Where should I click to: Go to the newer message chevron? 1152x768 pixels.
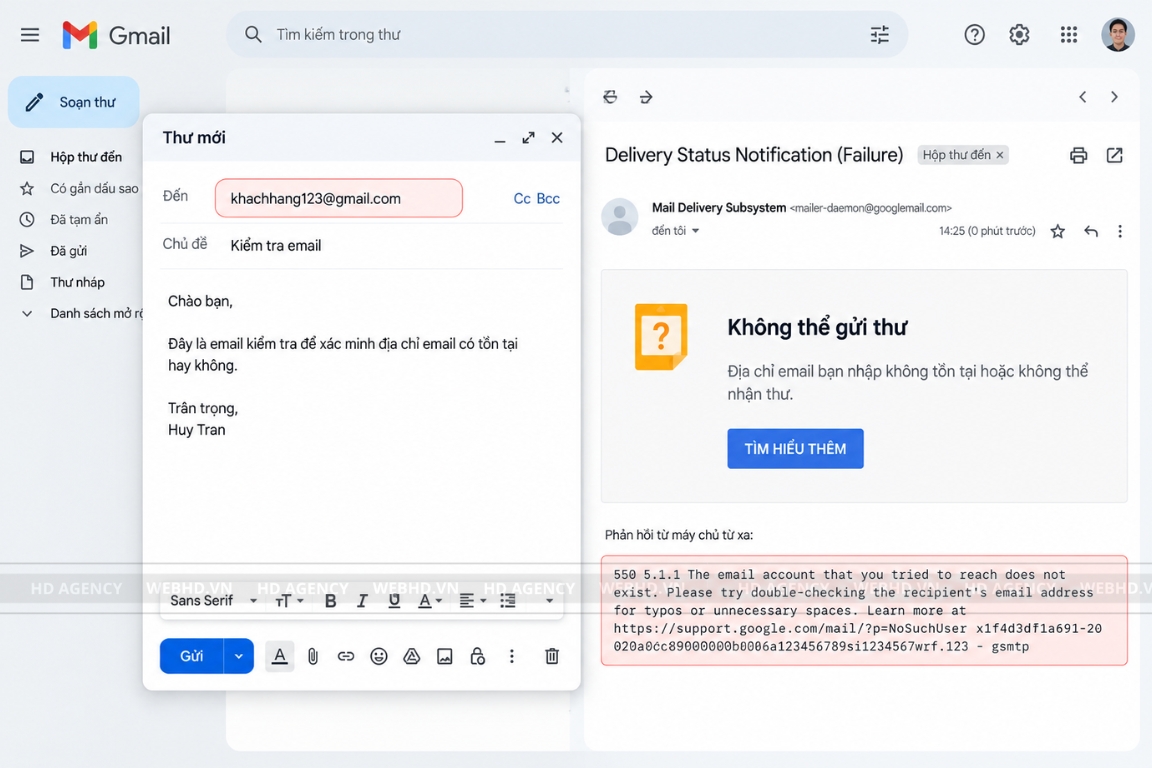(x=1082, y=97)
